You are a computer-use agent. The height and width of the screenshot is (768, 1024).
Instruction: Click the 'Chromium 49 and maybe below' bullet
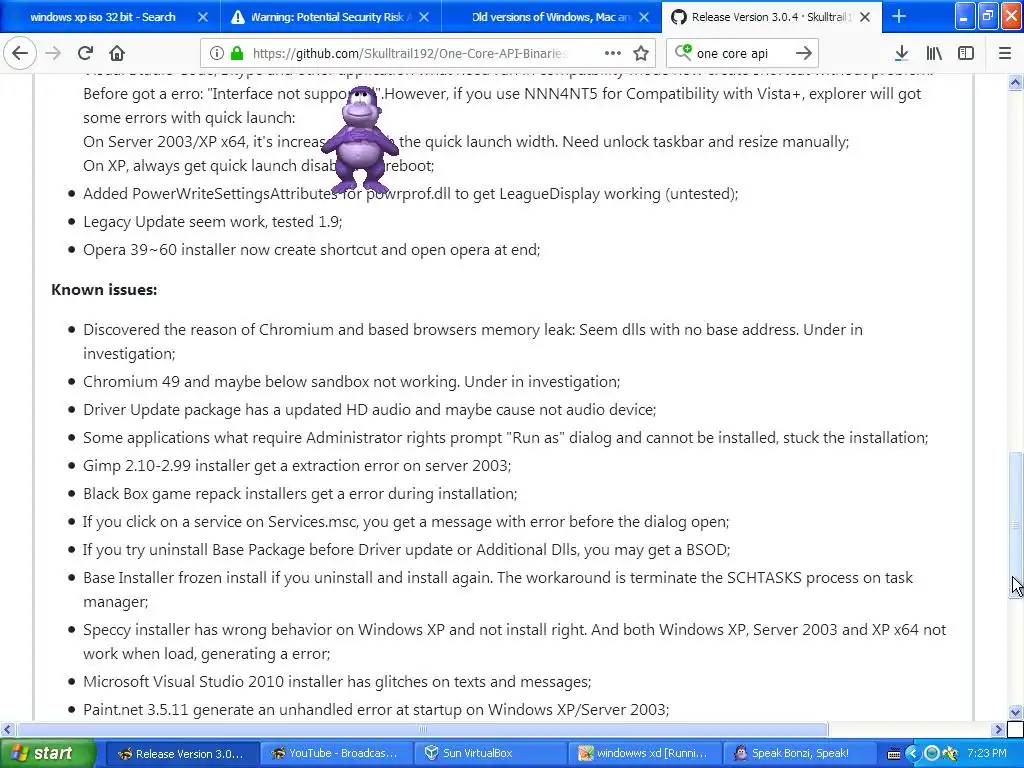click(351, 382)
